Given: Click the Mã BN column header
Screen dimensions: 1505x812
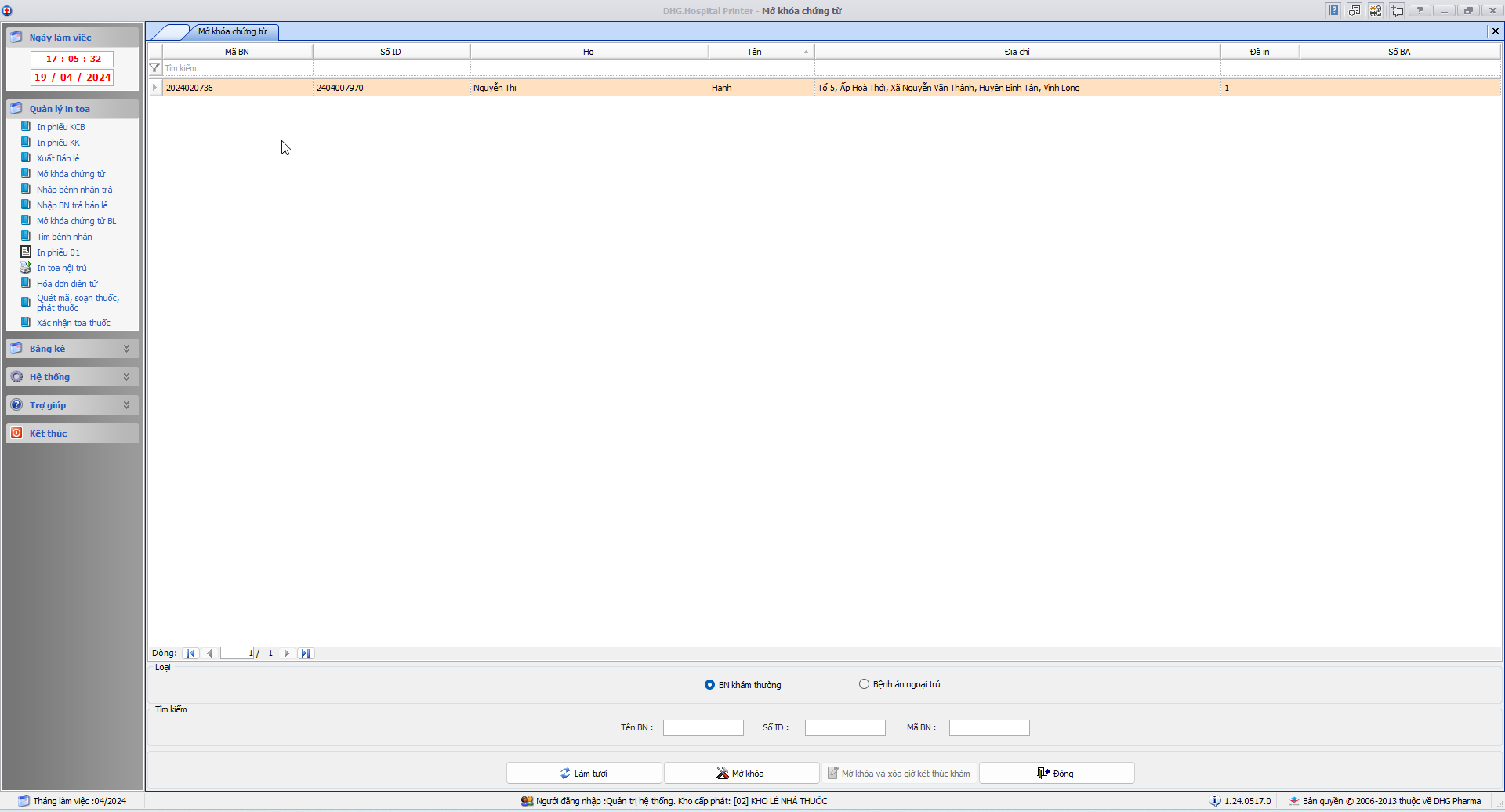Looking at the screenshot, I should (237, 52).
